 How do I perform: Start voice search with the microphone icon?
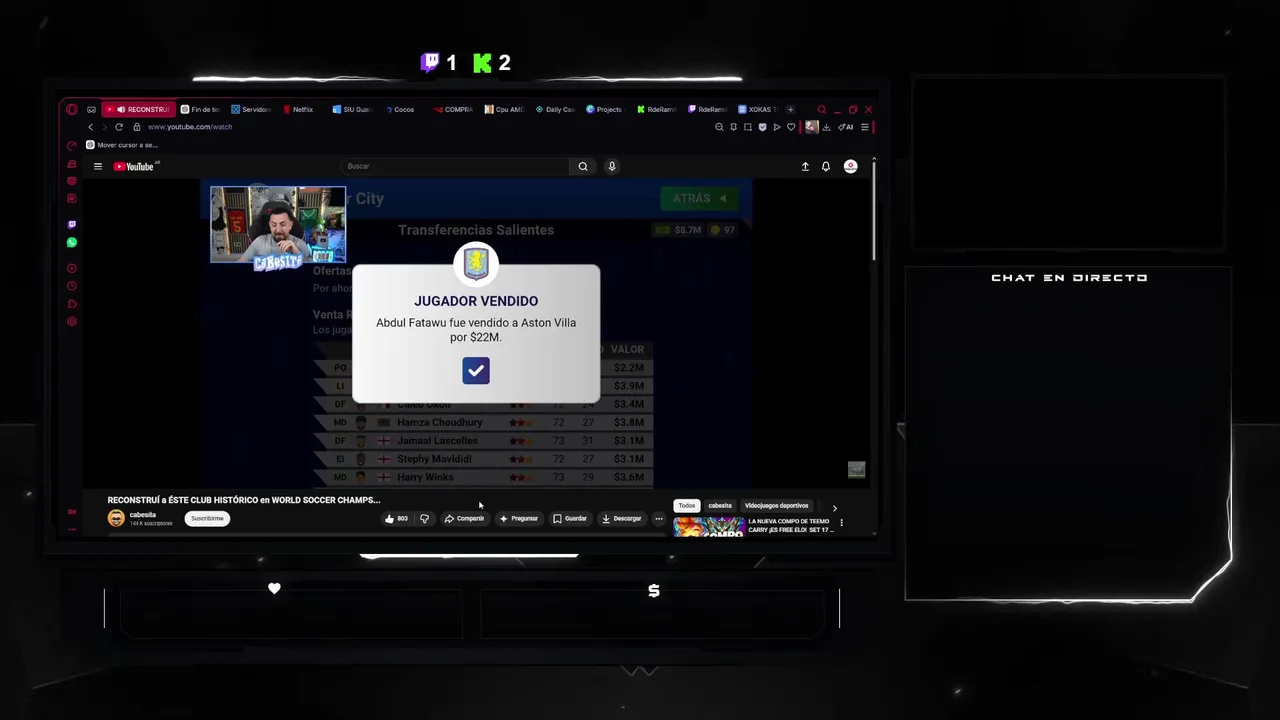[612, 167]
